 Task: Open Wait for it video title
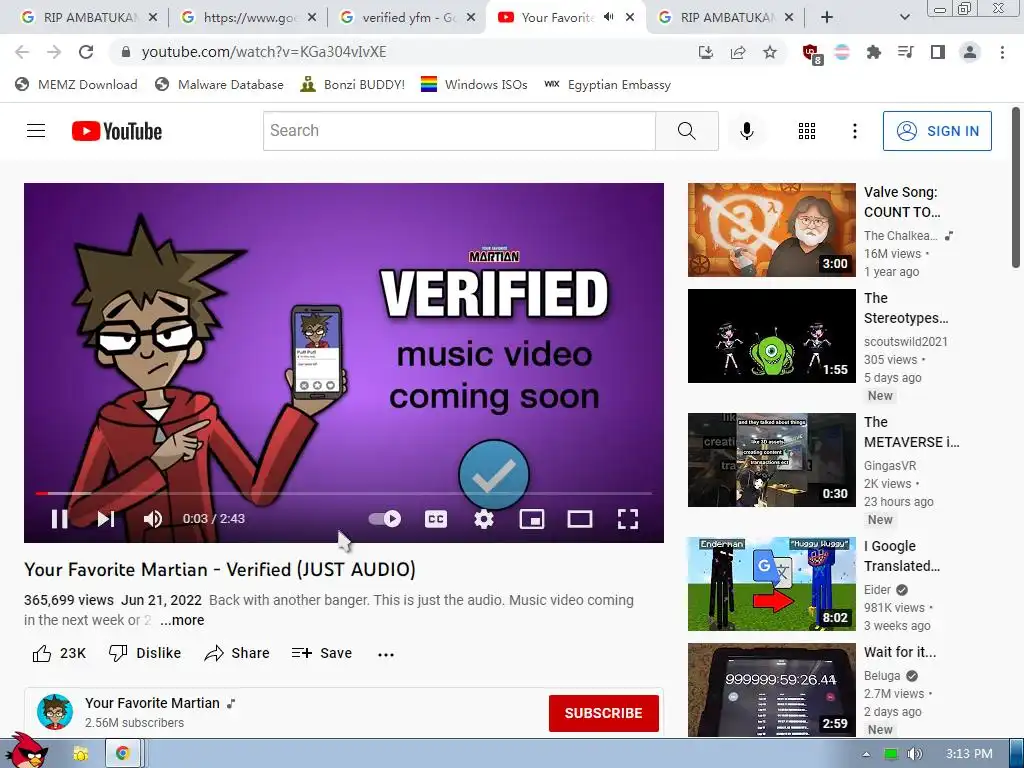click(900, 652)
